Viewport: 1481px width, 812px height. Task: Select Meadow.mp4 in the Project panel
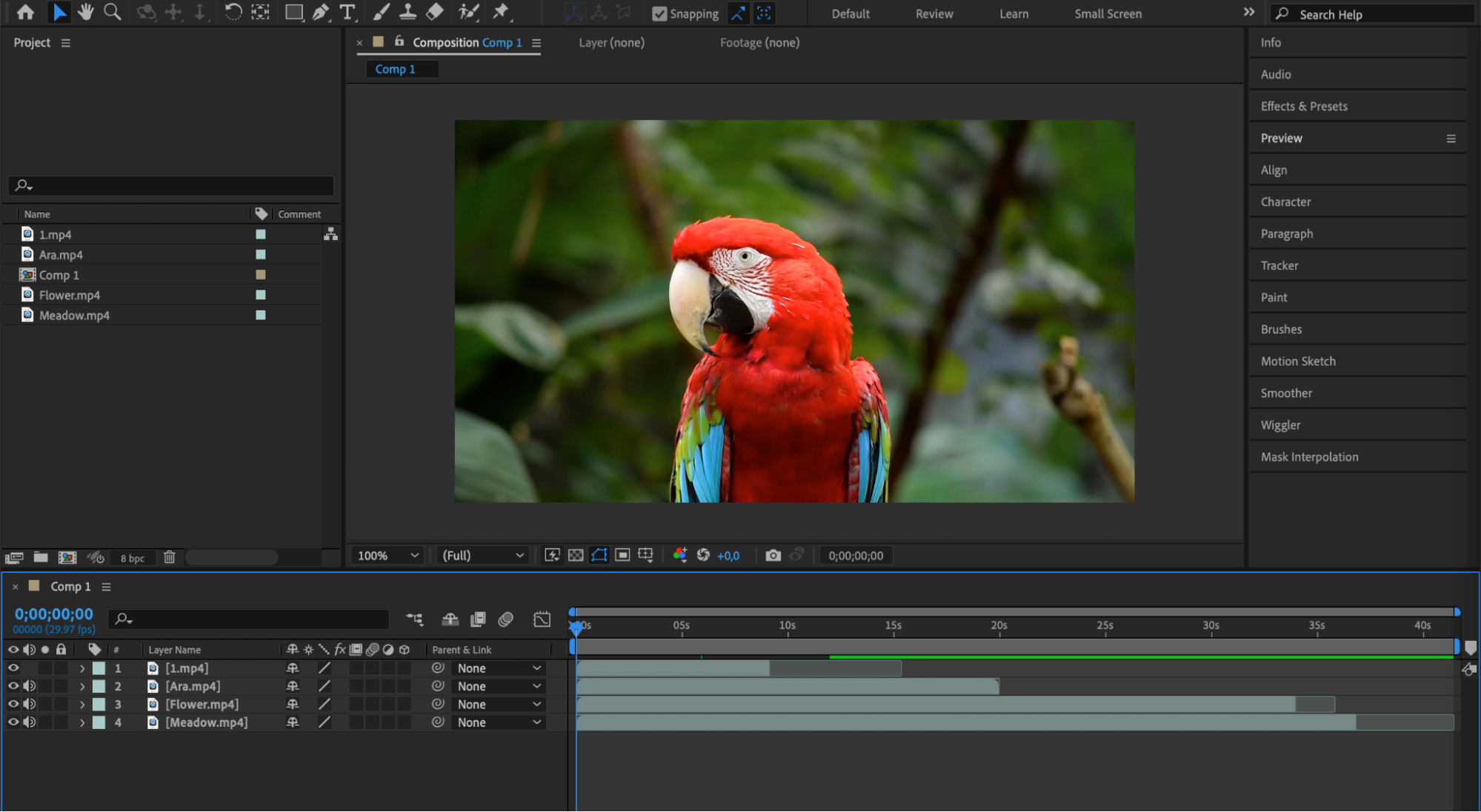tap(74, 316)
